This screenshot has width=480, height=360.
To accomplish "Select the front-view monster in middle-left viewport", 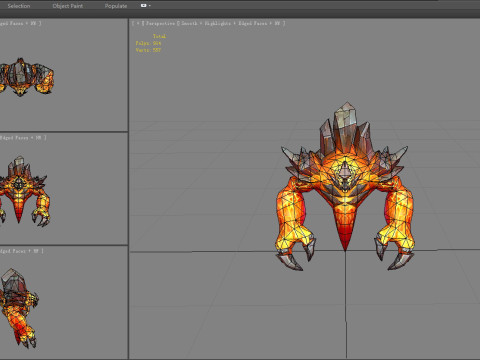I will (x=24, y=191).
